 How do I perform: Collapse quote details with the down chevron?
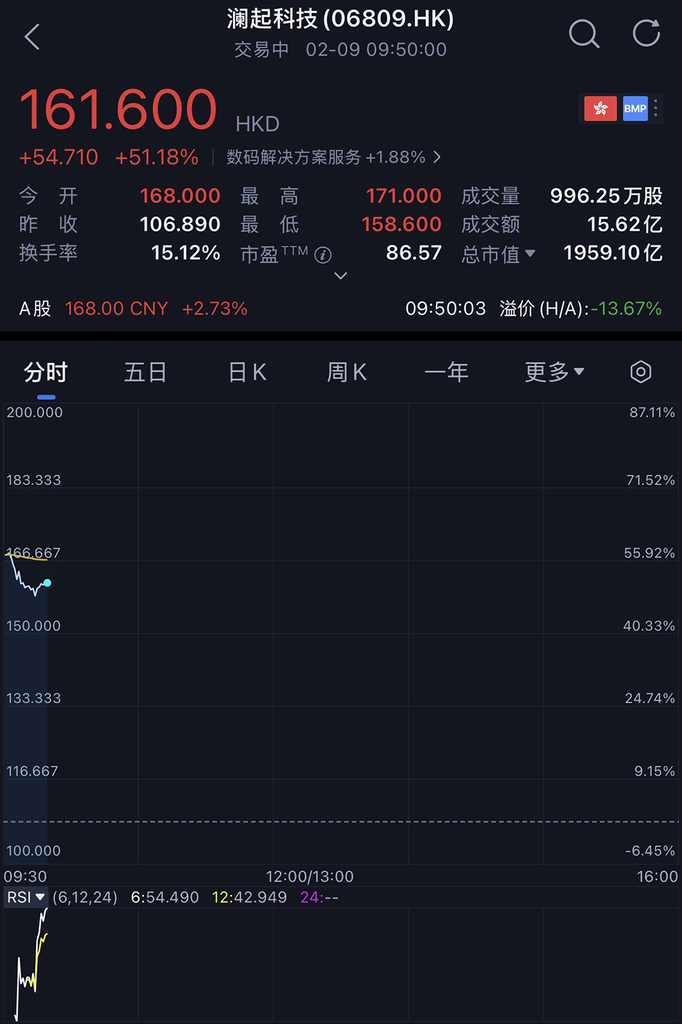pyautogui.click(x=341, y=277)
